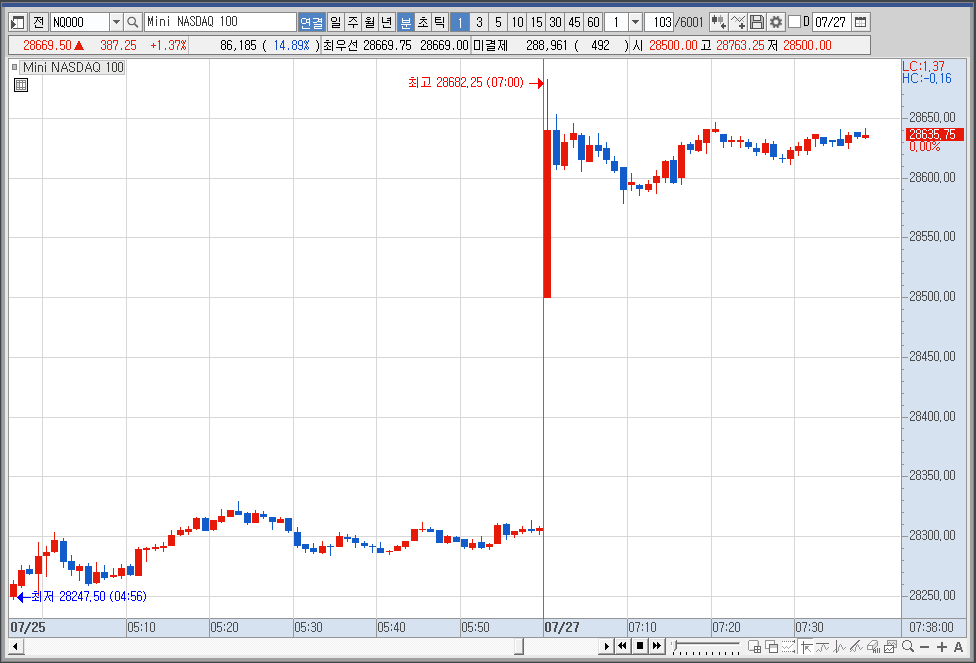Click the rewind replay button
The image size is (976, 663).
click(622, 646)
